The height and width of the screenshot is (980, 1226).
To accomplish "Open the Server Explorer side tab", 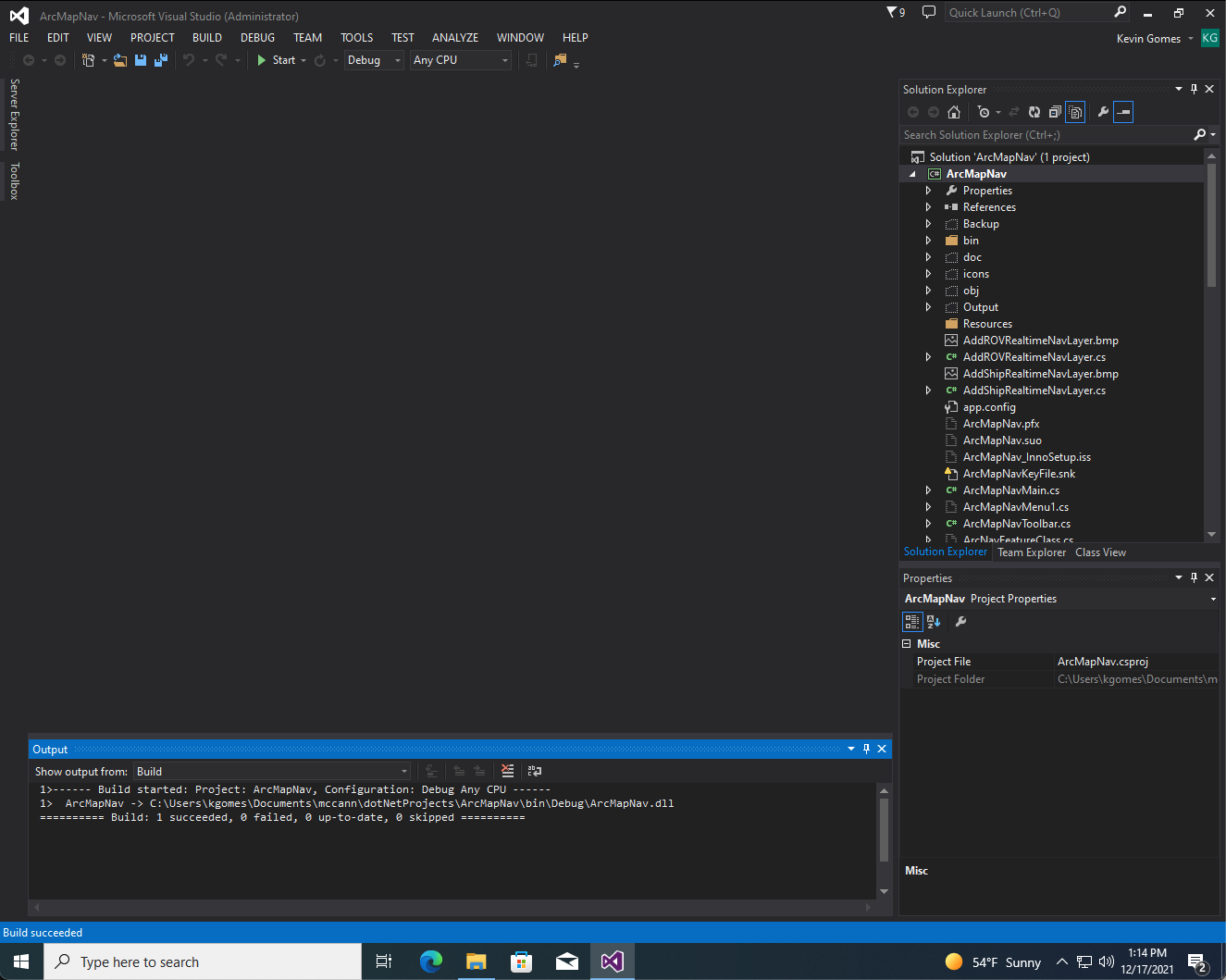I will (14, 115).
